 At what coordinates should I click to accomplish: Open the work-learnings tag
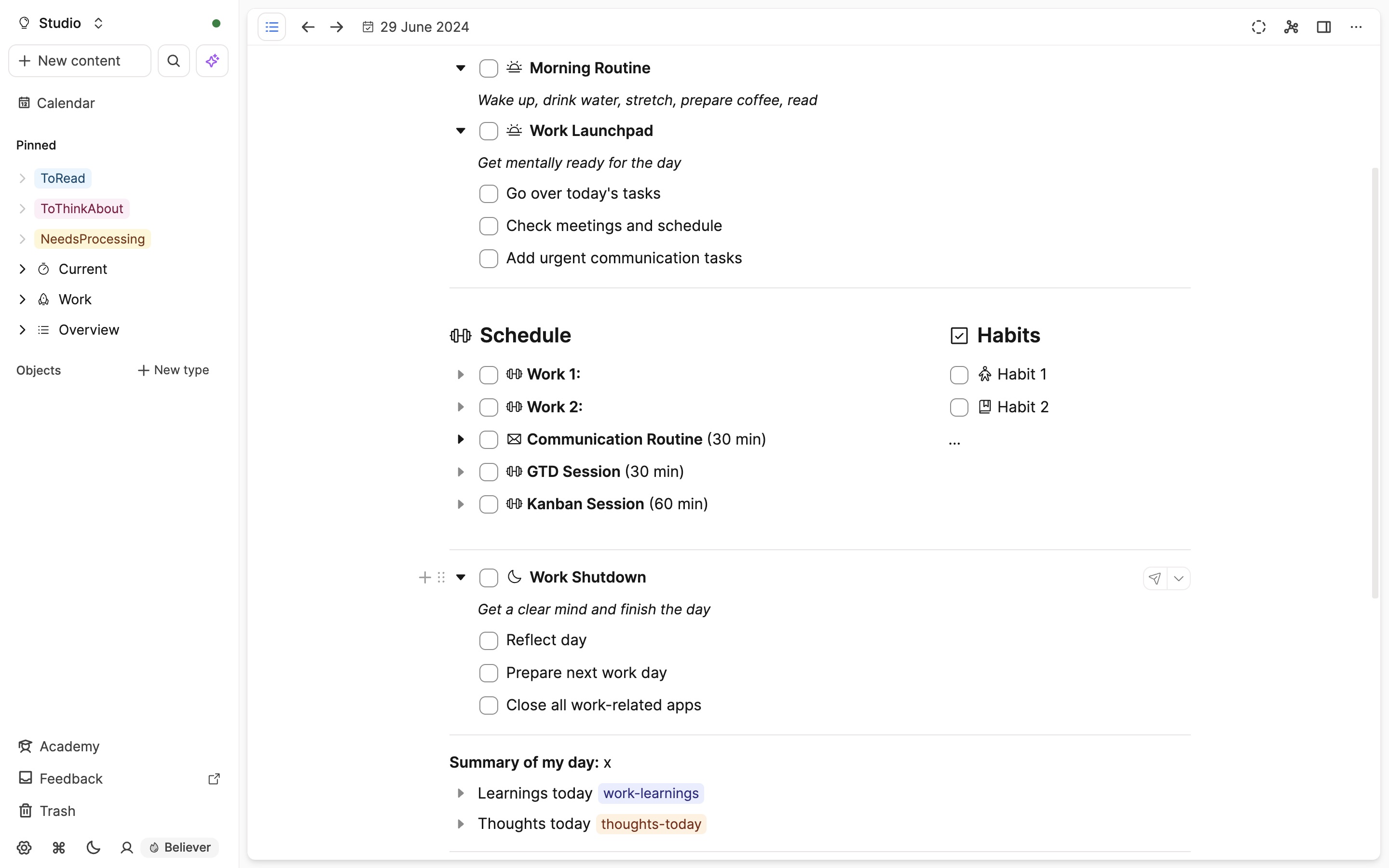click(651, 793)
